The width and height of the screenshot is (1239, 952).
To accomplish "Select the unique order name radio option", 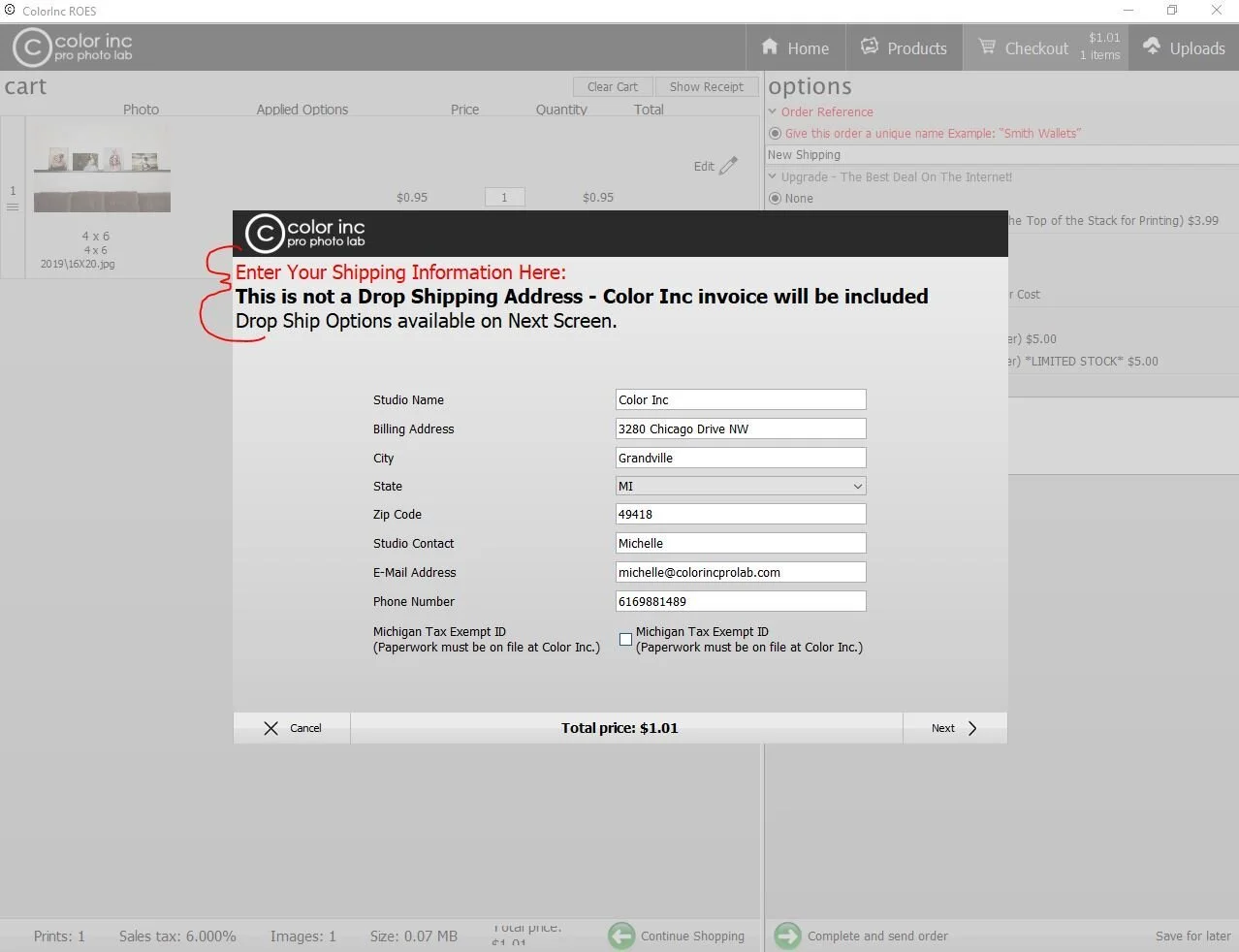I will (x=775, y=134).
